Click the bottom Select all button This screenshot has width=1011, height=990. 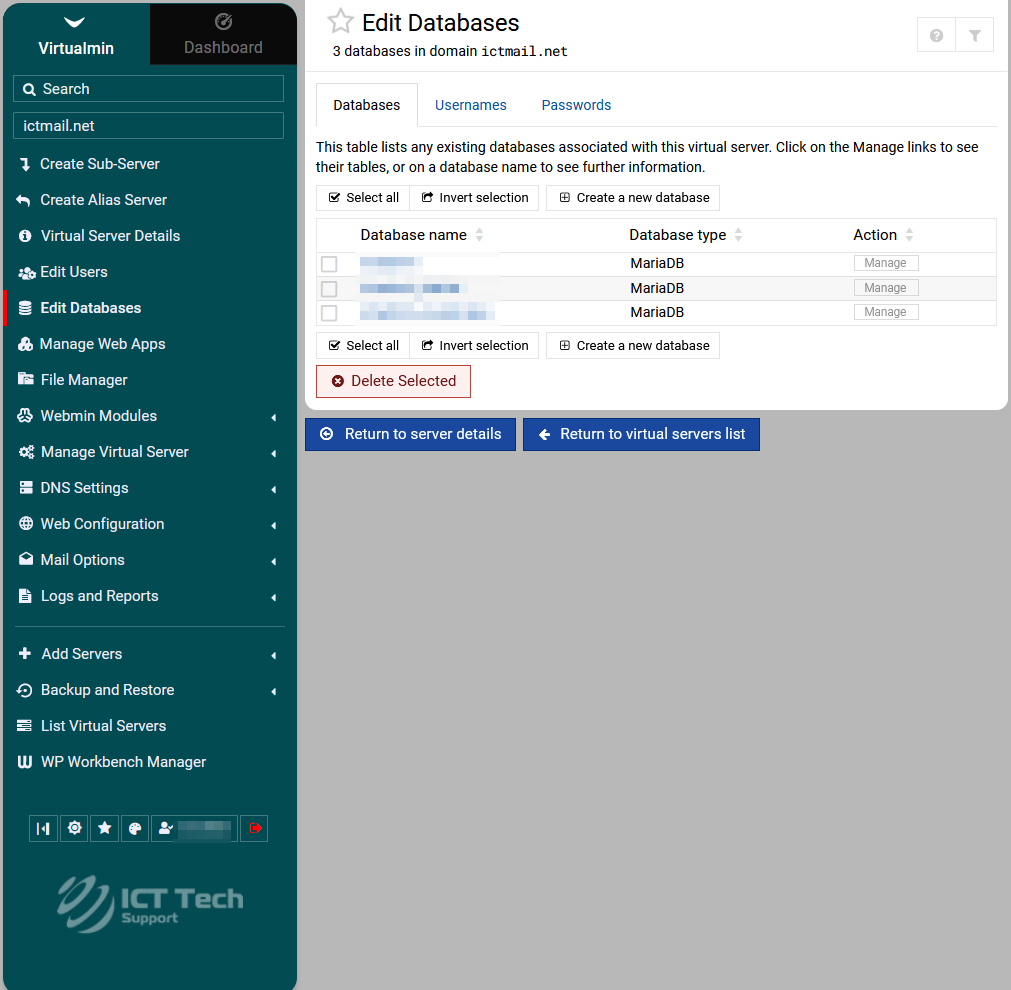(363, 346)
